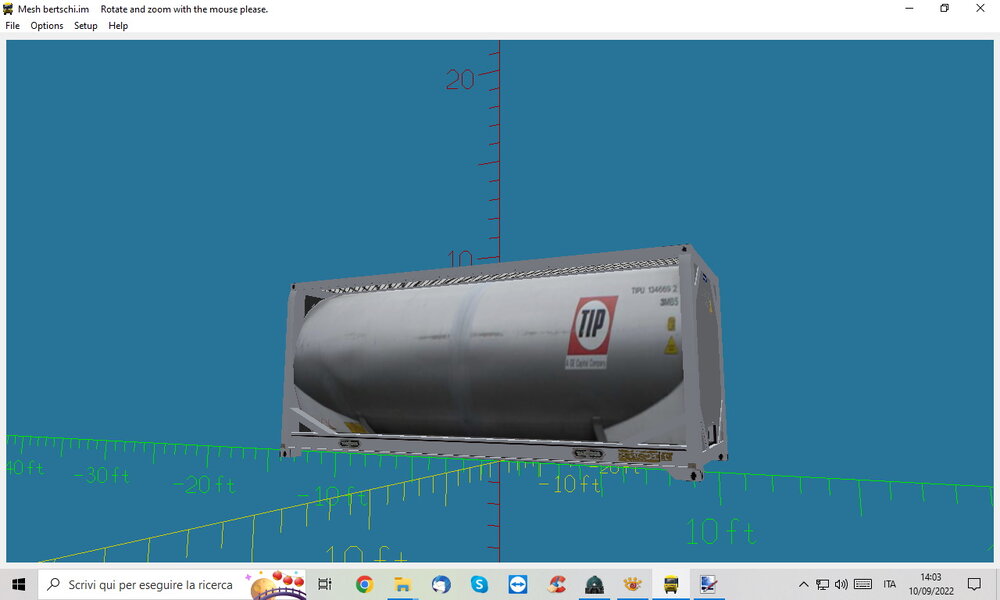1000x600 pixels.
Task: Open the Windows Start menu
Action: (x=18, y=584)
